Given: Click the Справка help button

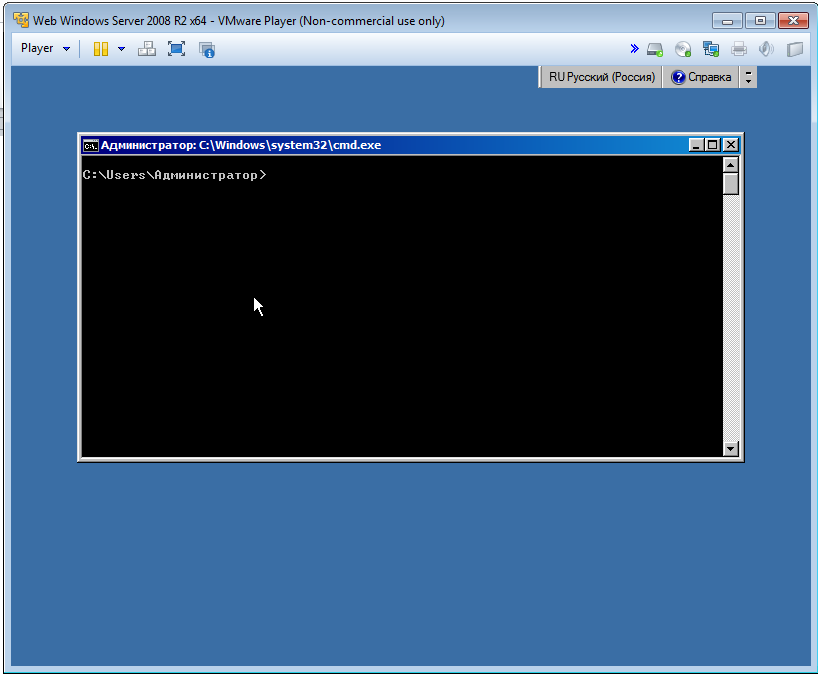Looking at the screenshot, I should point(701,77).
